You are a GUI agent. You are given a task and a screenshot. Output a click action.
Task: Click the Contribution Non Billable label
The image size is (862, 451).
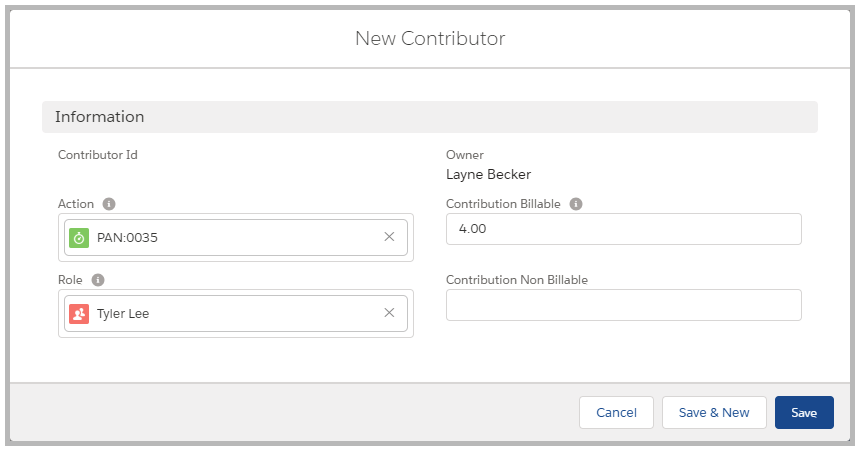[517, 280]
